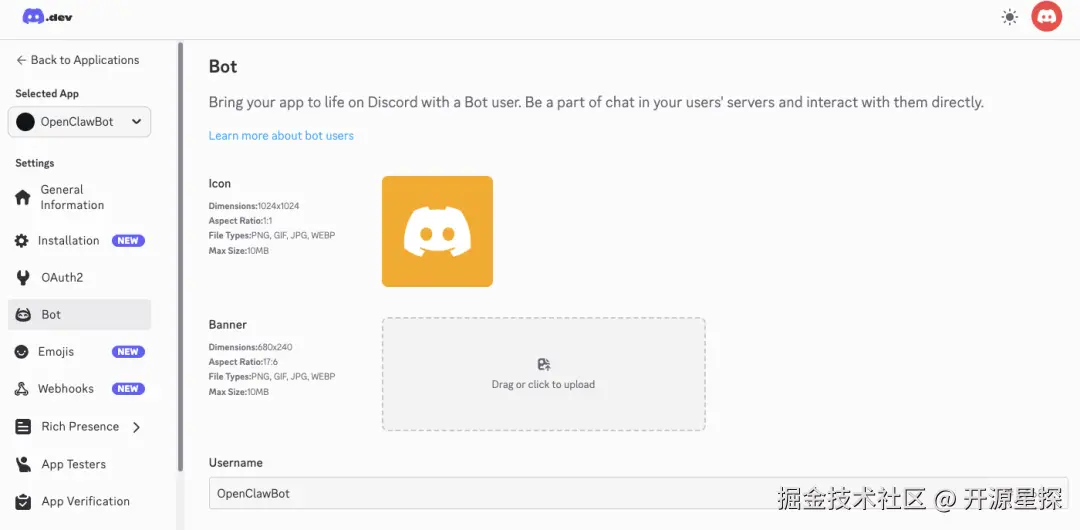The height and width of the screenshot is (530, 1080).
Task: Open the red Discord profile avatar
Action: point(1046,17)
